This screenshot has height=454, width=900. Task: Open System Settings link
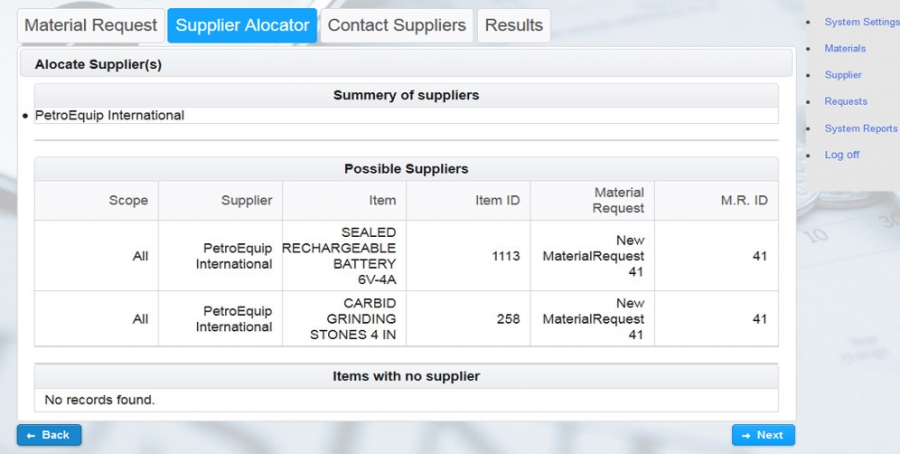[x=861, y=22]
